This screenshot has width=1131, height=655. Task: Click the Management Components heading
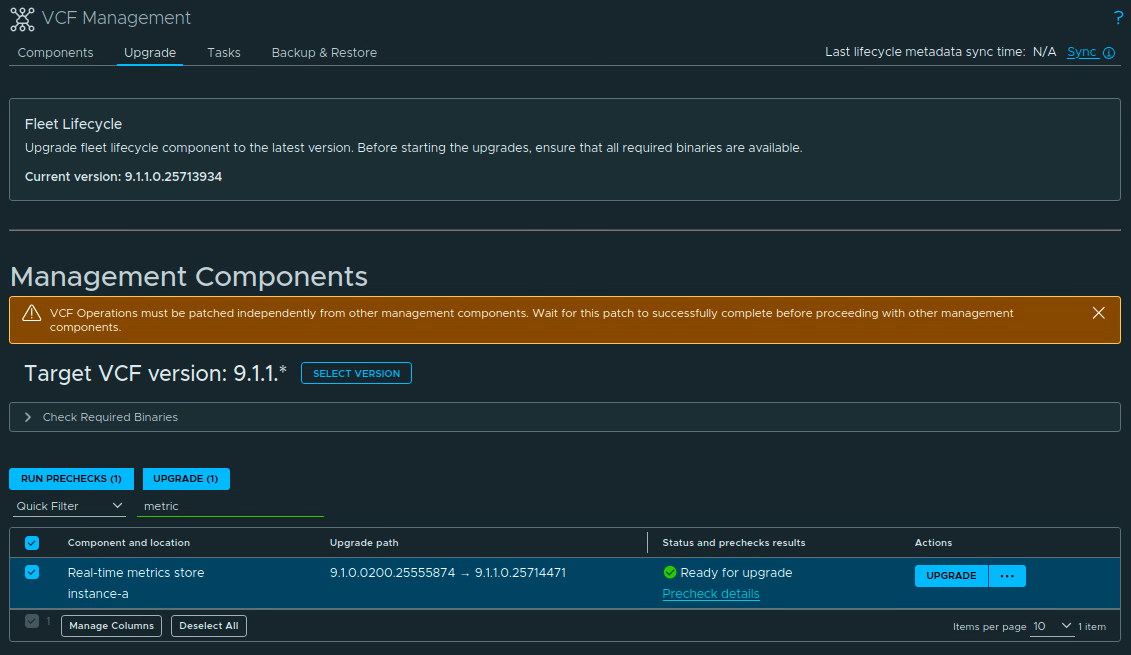click(x=189, y=277)
